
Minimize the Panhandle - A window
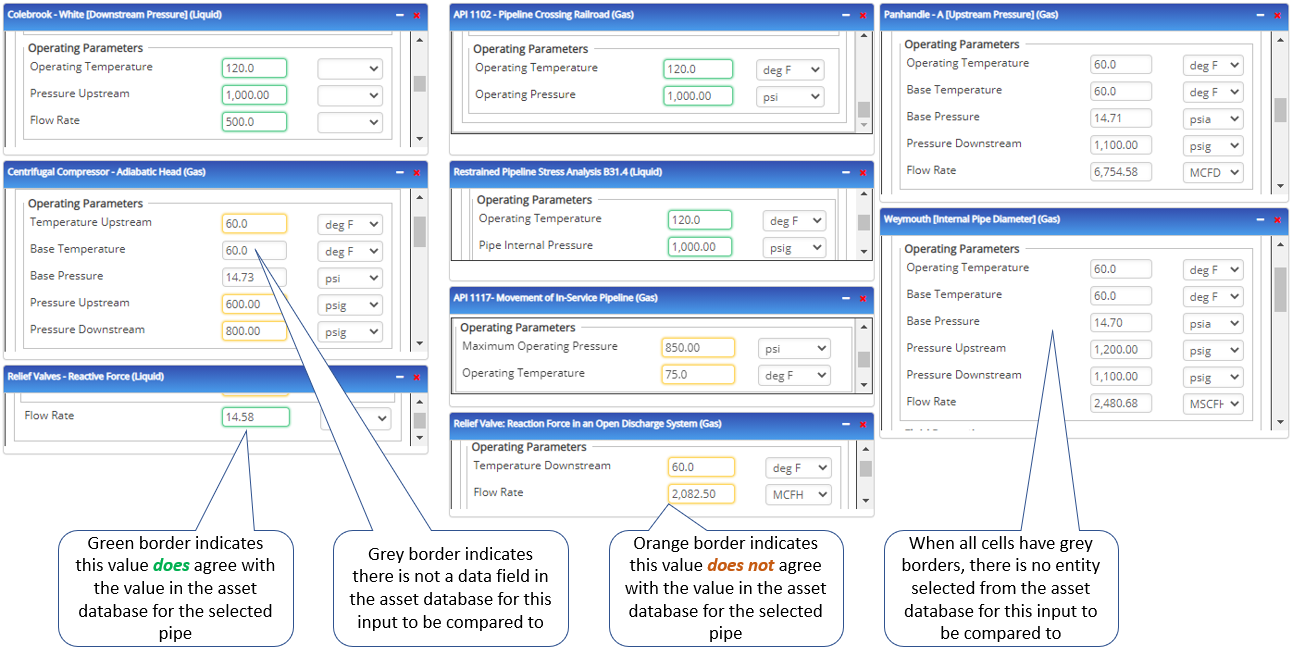tap(1258, 15)
